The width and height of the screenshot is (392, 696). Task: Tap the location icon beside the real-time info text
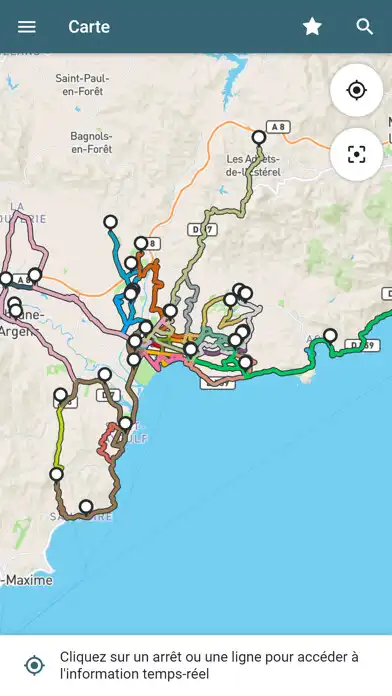click(x=35, y=665)
